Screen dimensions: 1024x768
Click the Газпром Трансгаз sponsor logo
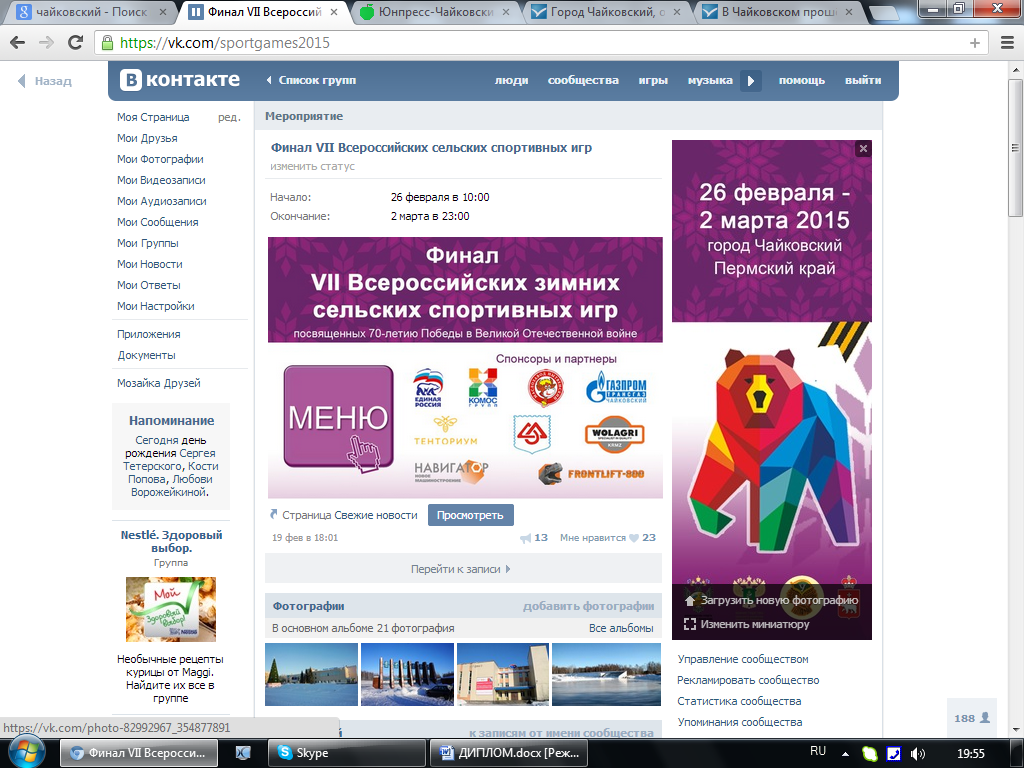(x=616, y=387)
